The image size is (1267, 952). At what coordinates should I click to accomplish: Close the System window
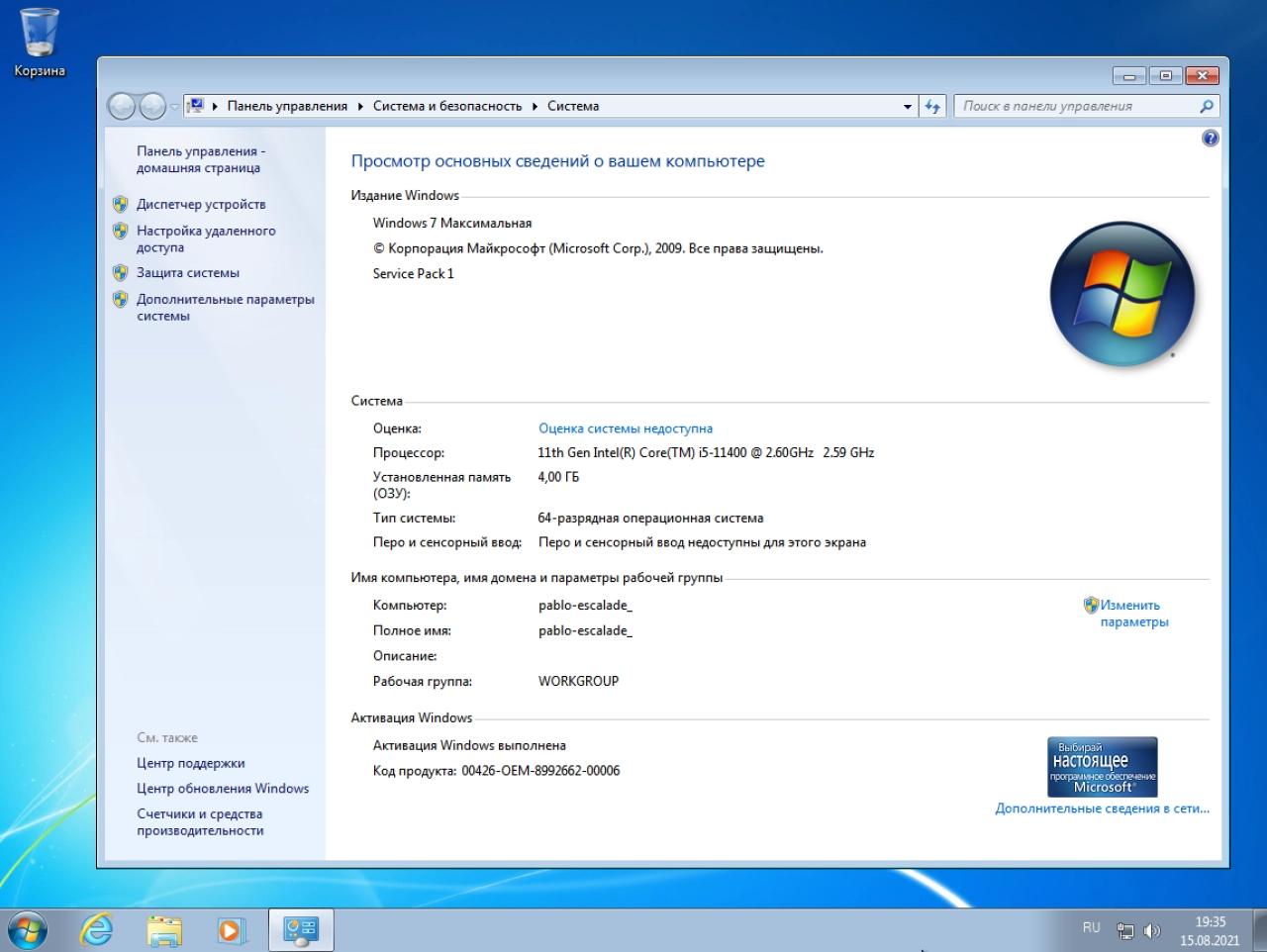1202,76
